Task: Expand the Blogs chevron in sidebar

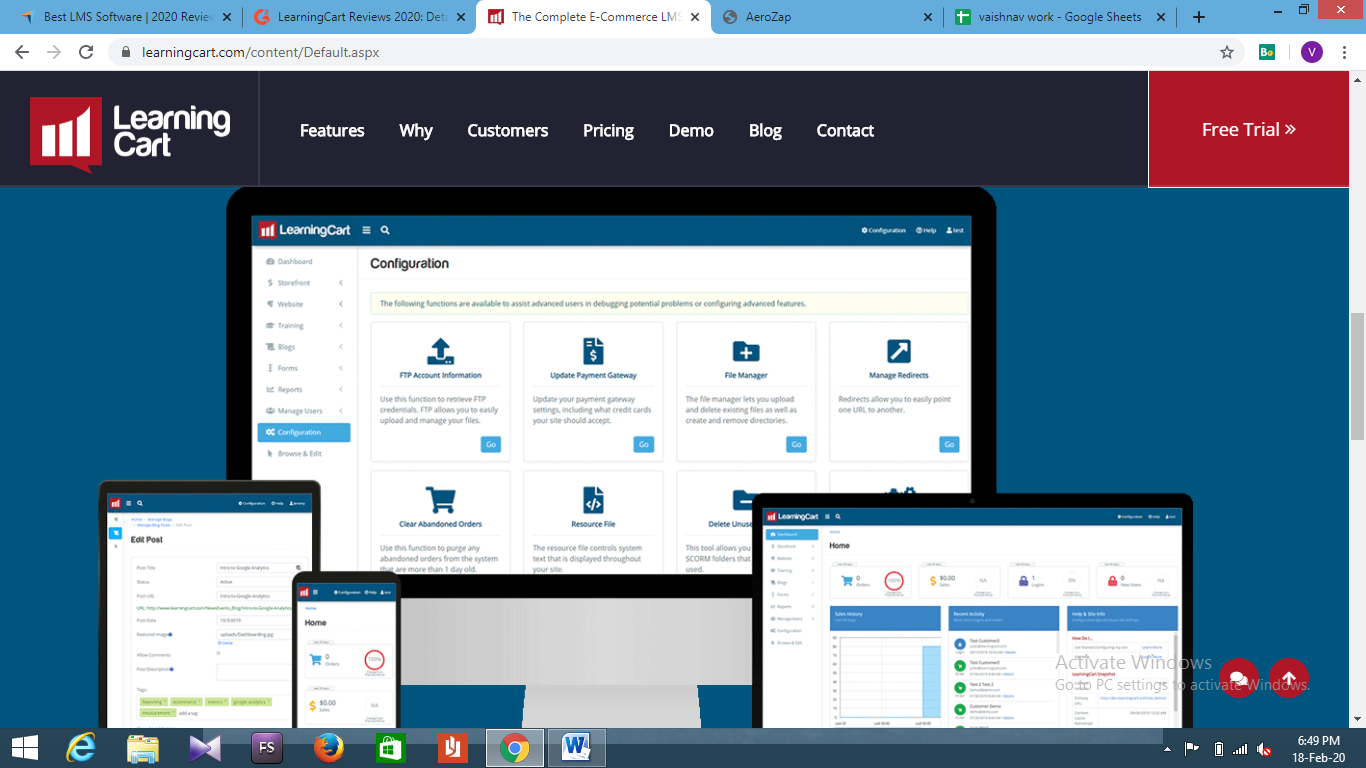Action: (x=340, y=347)
